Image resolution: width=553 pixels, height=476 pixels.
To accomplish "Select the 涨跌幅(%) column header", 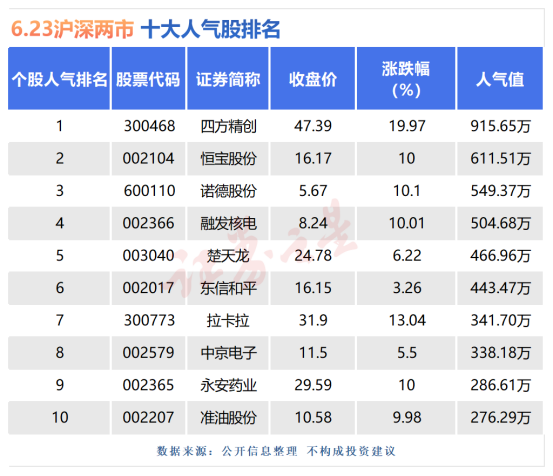I will pos(406,79).
